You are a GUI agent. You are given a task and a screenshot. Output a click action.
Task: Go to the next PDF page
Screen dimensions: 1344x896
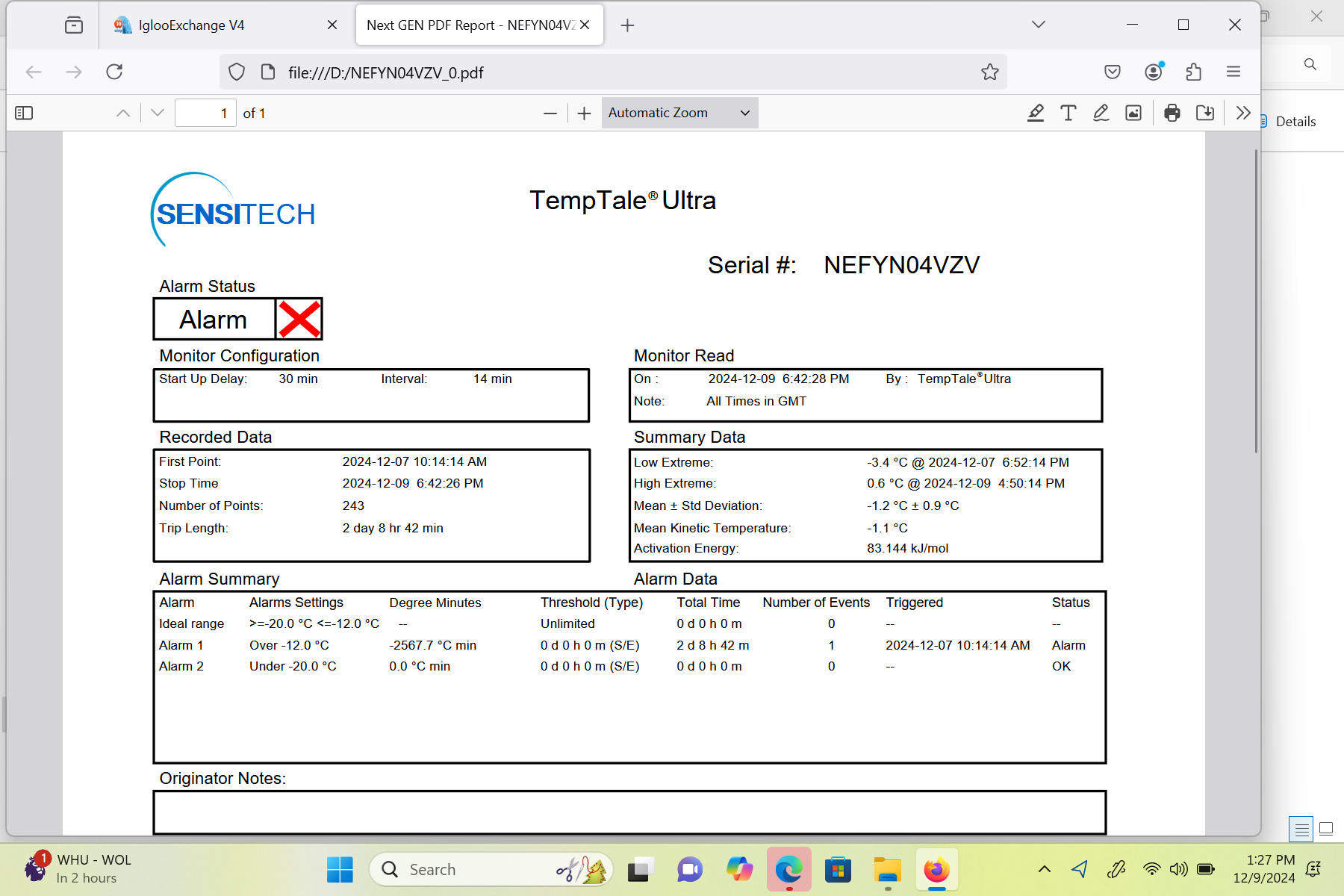[x=157, y=113]
